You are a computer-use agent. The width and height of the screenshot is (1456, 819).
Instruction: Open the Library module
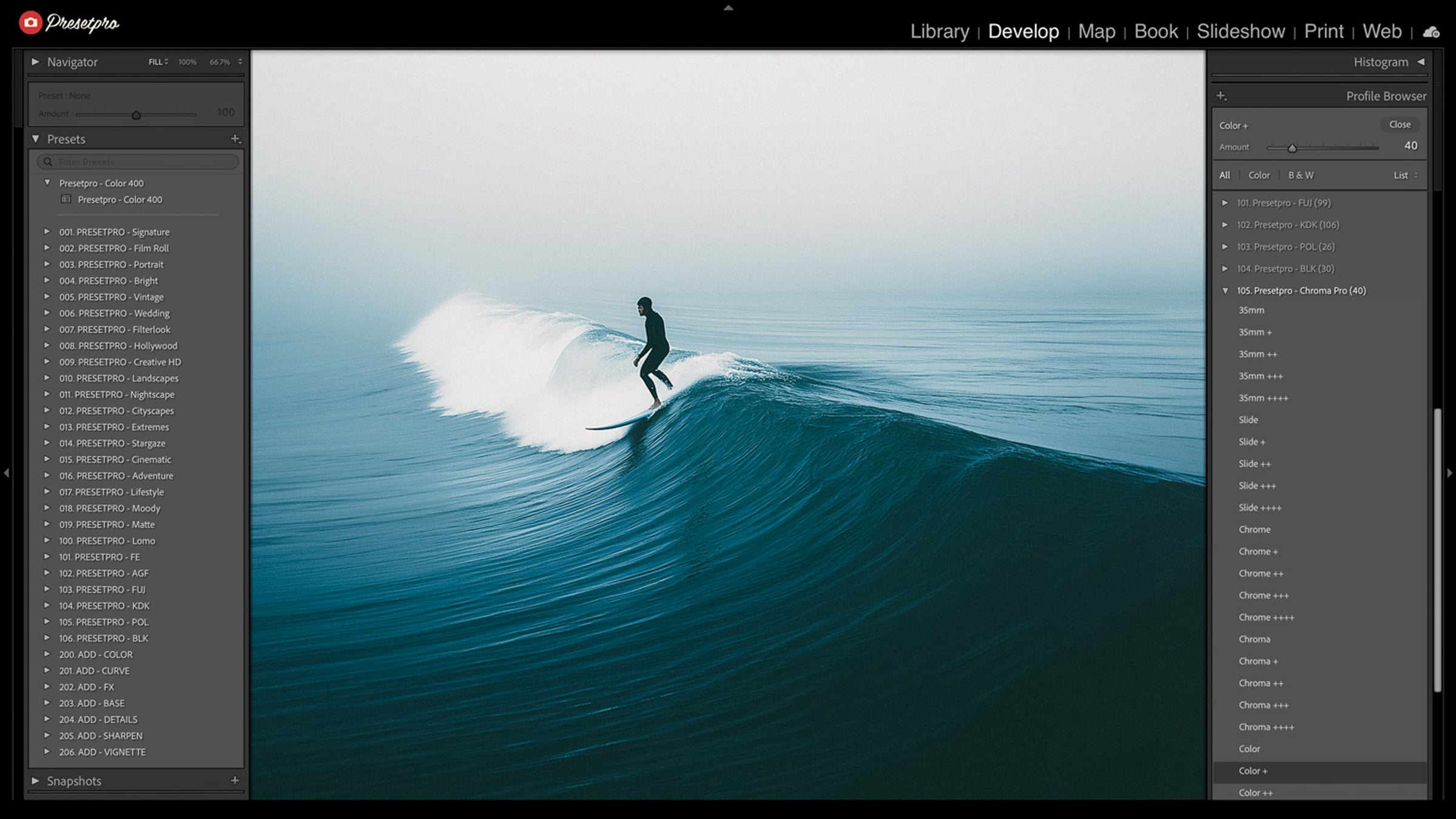(x=940, y=32)
